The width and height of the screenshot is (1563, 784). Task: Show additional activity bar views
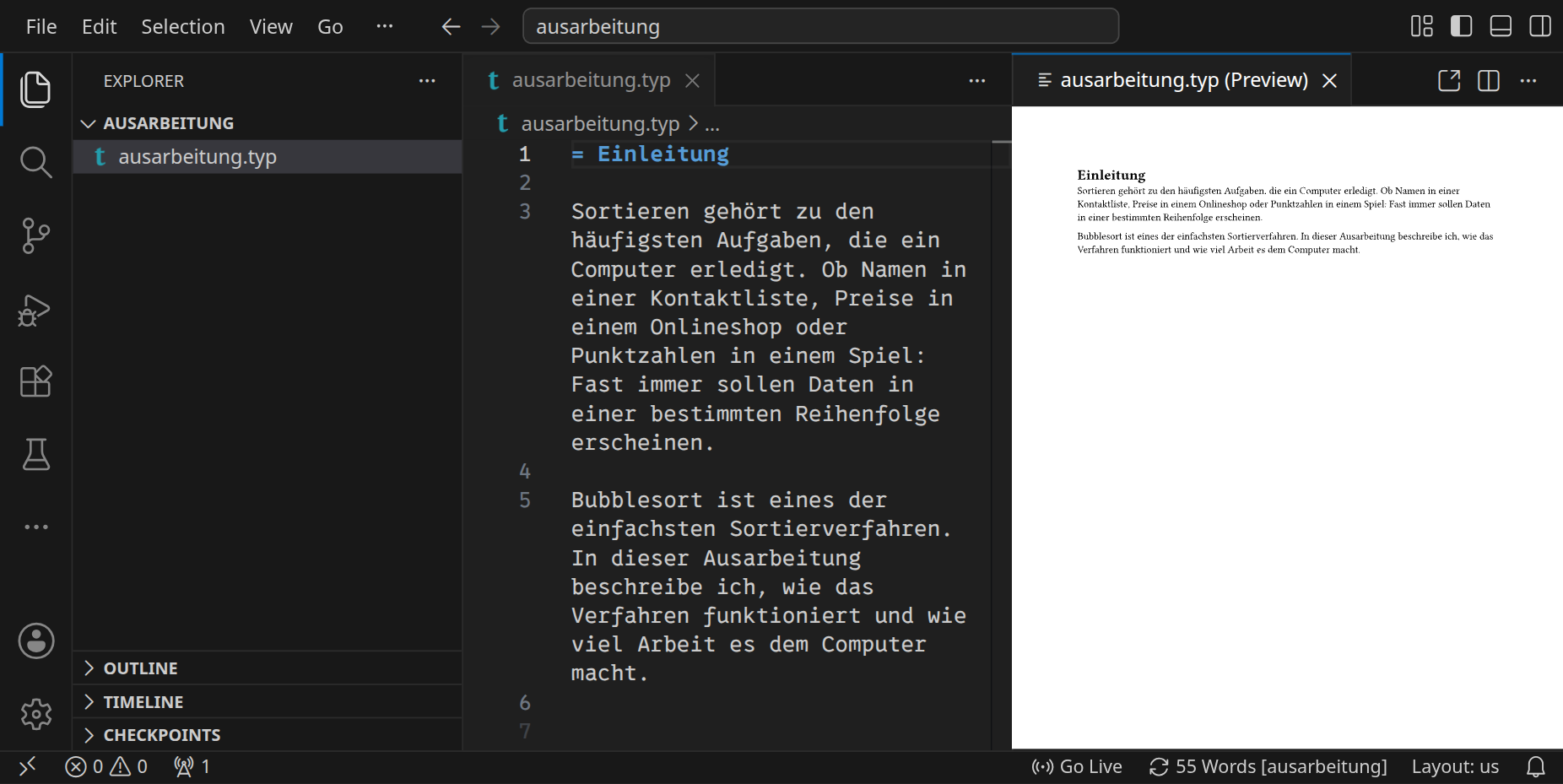pos(35,527)
